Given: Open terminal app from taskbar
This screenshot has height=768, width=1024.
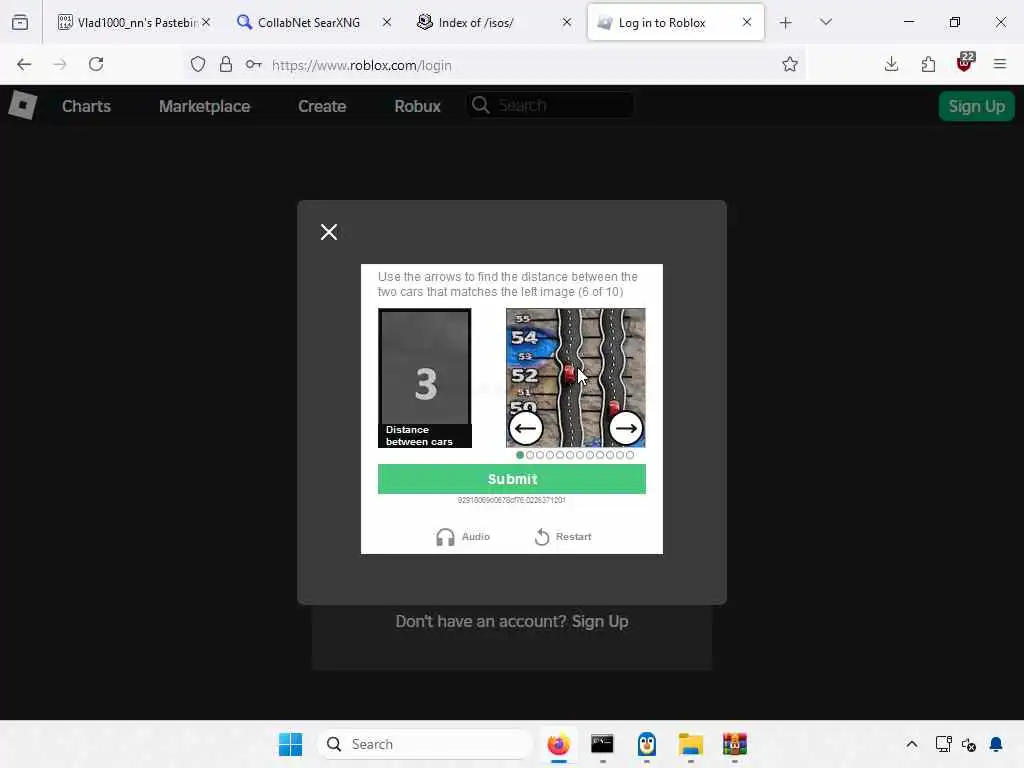Looking at the screenshot, I should [602, 744].
